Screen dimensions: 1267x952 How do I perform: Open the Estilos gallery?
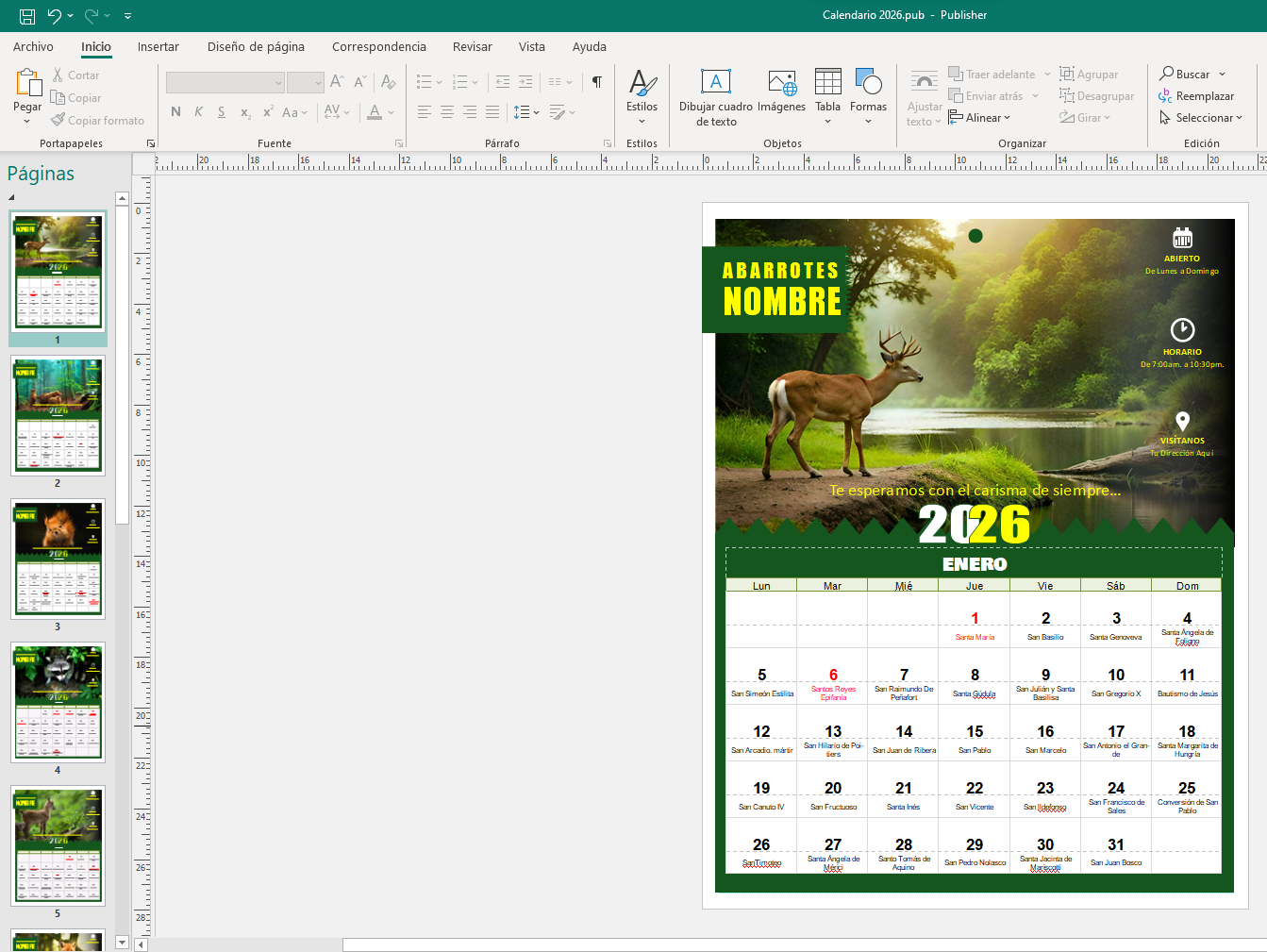642,92
